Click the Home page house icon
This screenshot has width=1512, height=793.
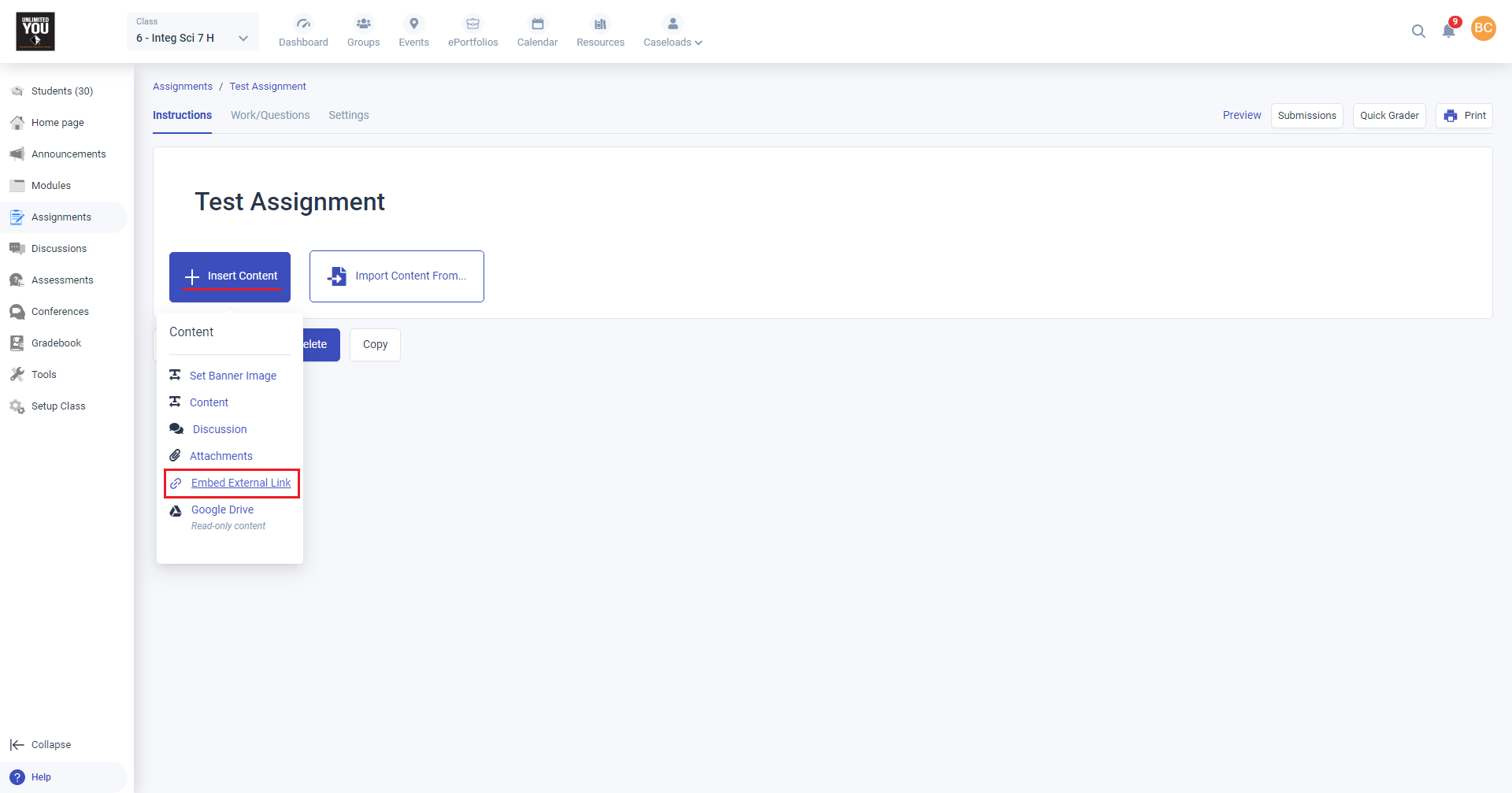point(17,123)
